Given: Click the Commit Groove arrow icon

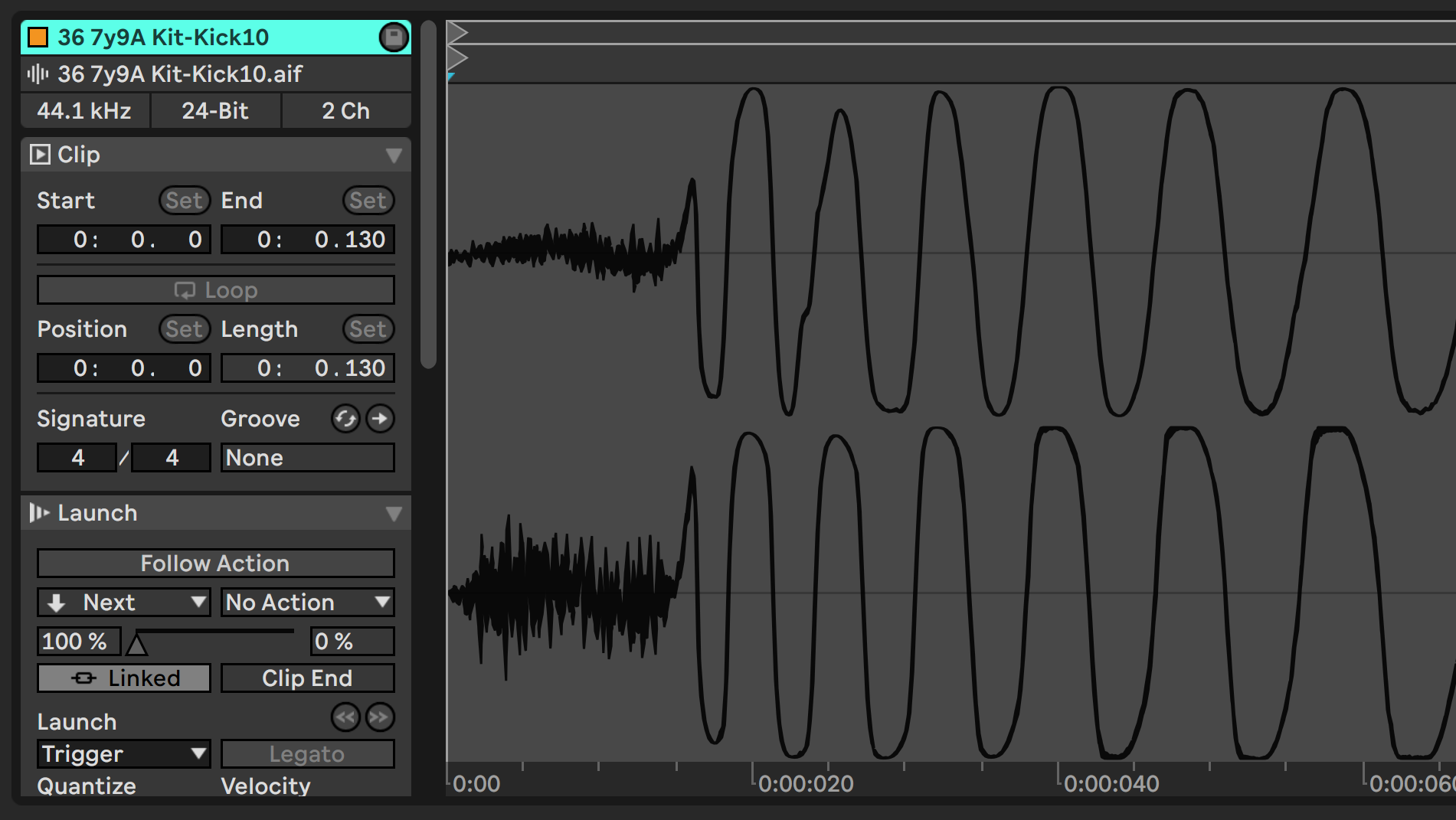Looking at the screenshot, I should 380,419.
